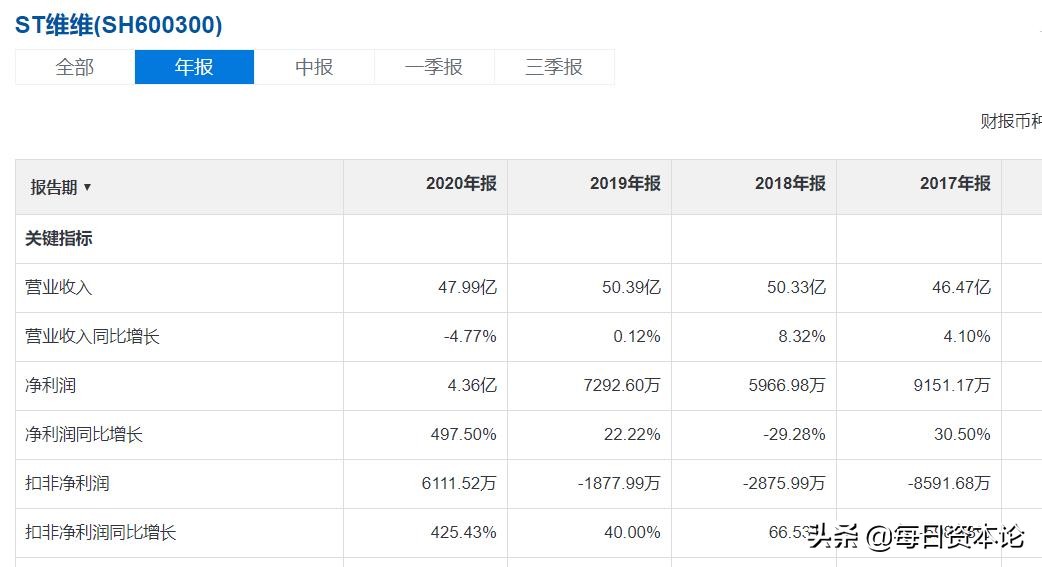Viewport: 1042px width, 567px height.
Task: Select the 净利润同比增长 row label
Action: click(x=84, y=435)
